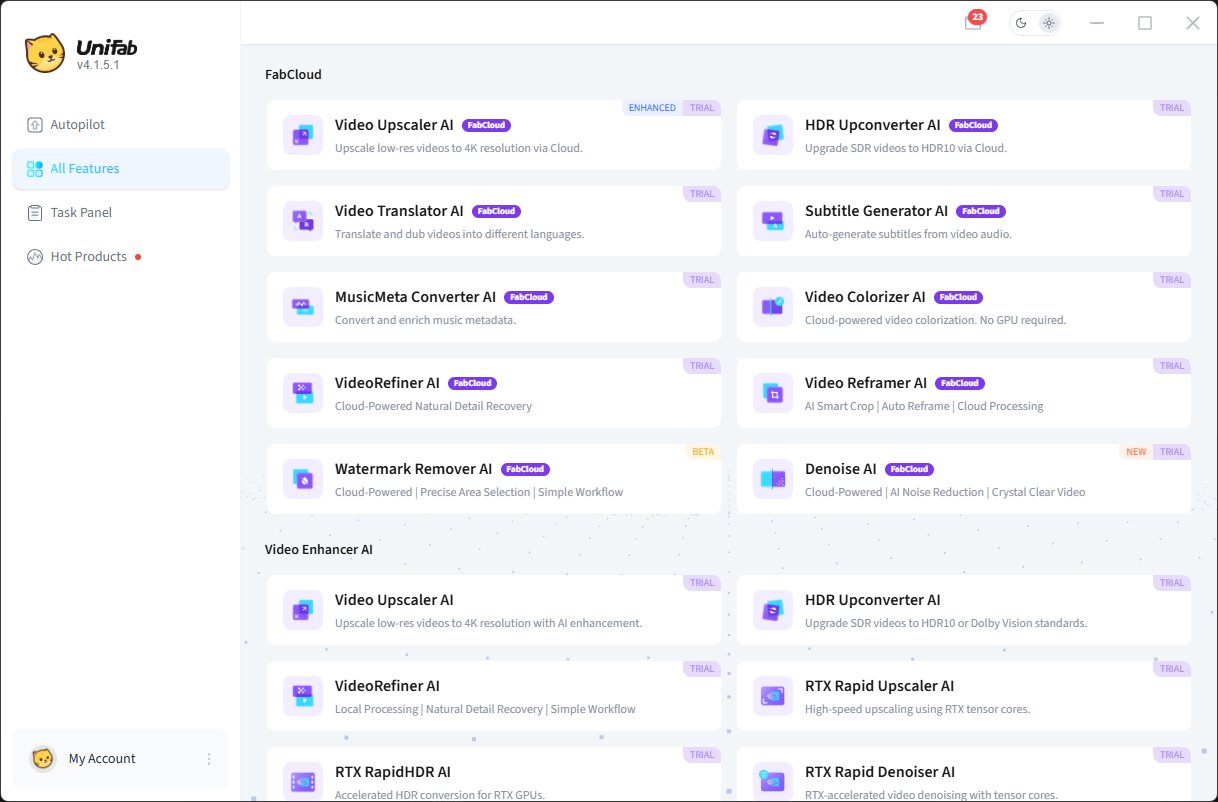The height and width of the screenshot is (802, 1218).
Task: Click TRIAL tag on RTX Rapid Upscaler card
Action: tap(1172, 669)
